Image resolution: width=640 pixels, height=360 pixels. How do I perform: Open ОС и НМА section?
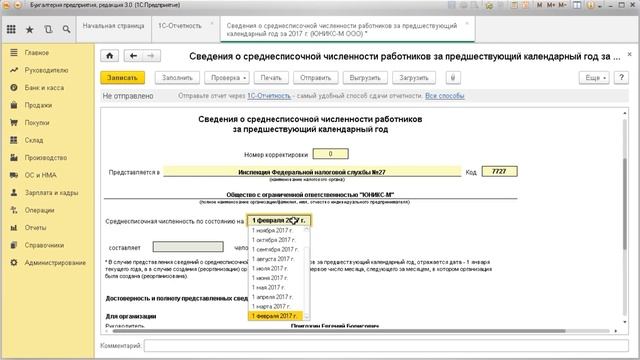pos(40,175)
